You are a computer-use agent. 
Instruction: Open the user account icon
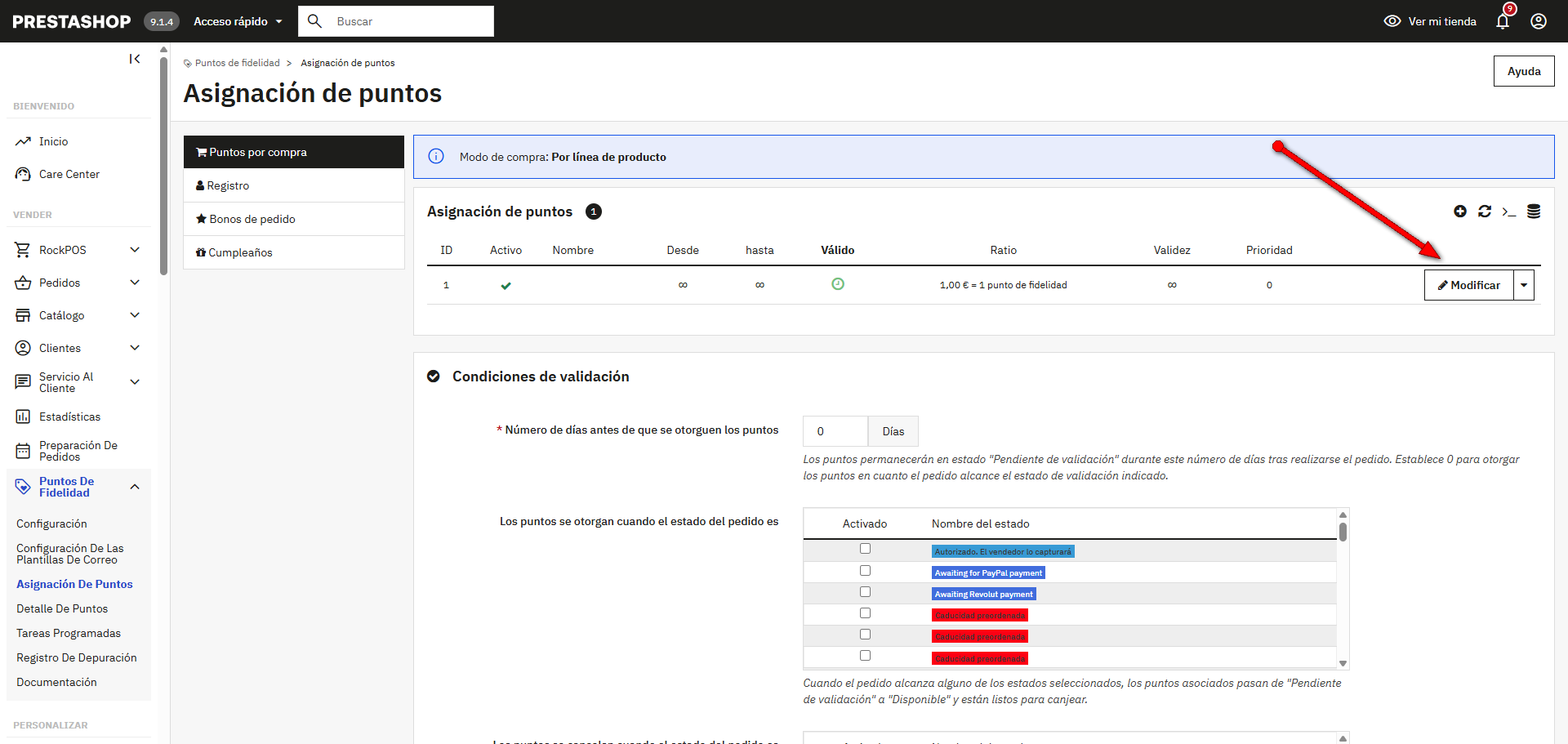tap(1539, 21)
